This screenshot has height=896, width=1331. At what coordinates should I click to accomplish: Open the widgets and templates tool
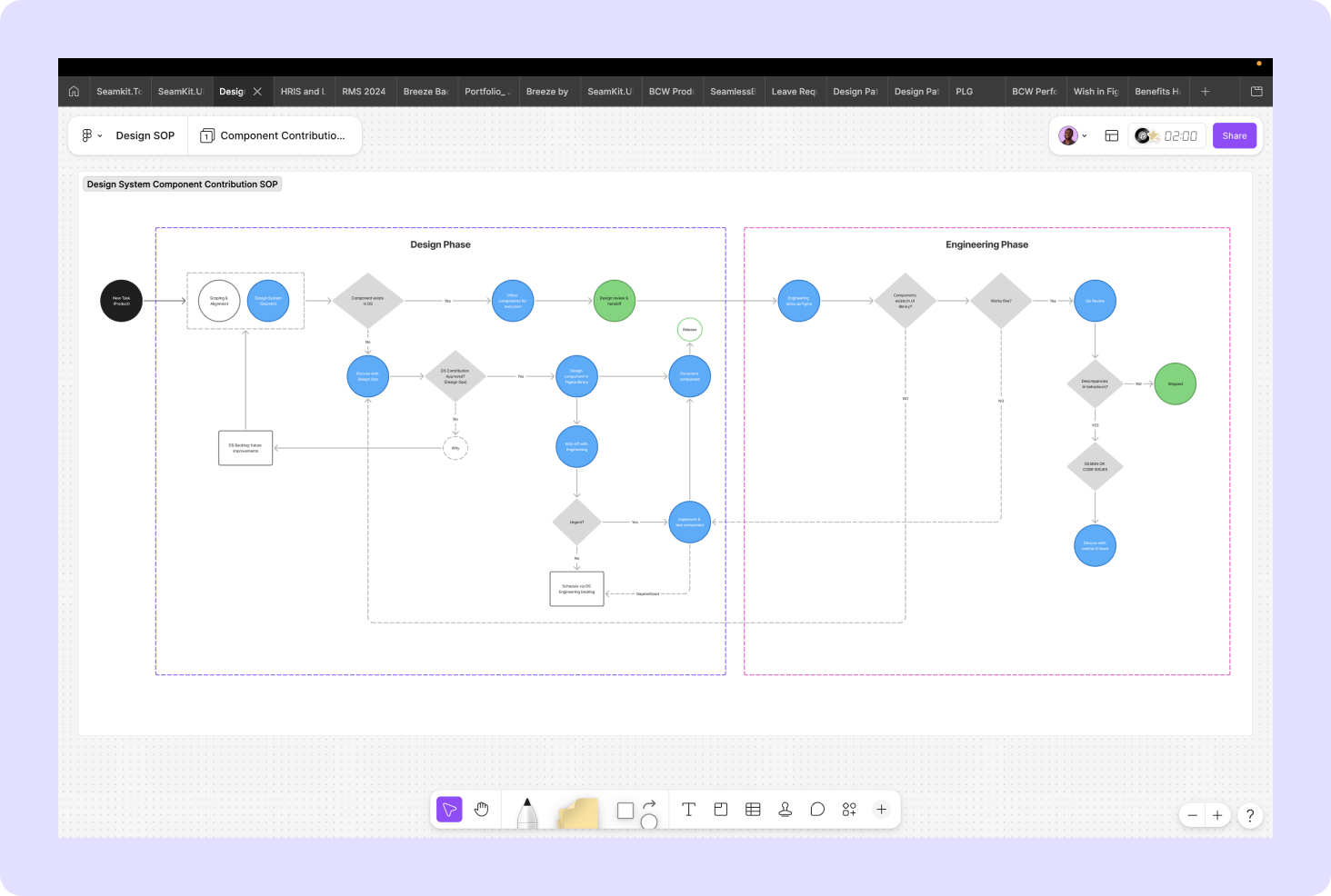click(x=849, y=810)
